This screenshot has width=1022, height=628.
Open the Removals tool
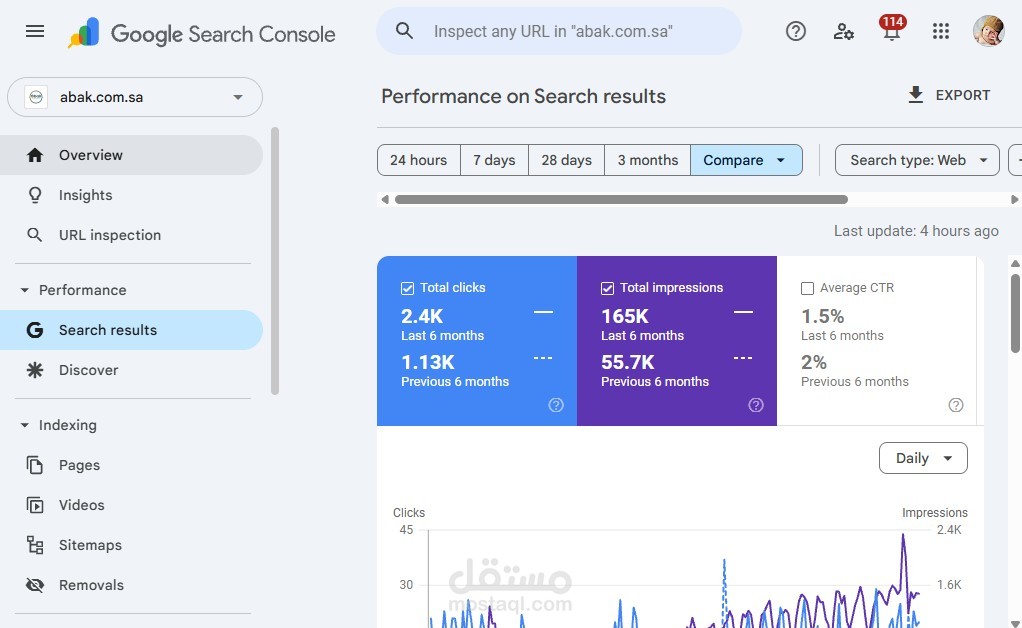click(91, 584)
